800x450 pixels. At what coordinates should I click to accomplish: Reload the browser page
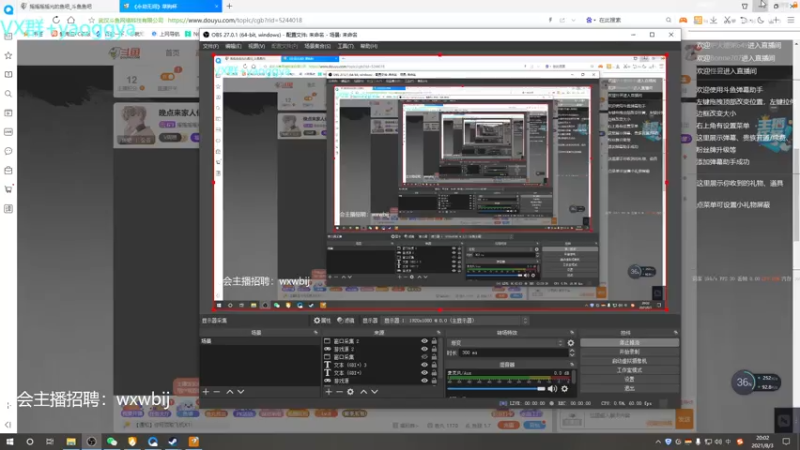click(x=56, y=20)
